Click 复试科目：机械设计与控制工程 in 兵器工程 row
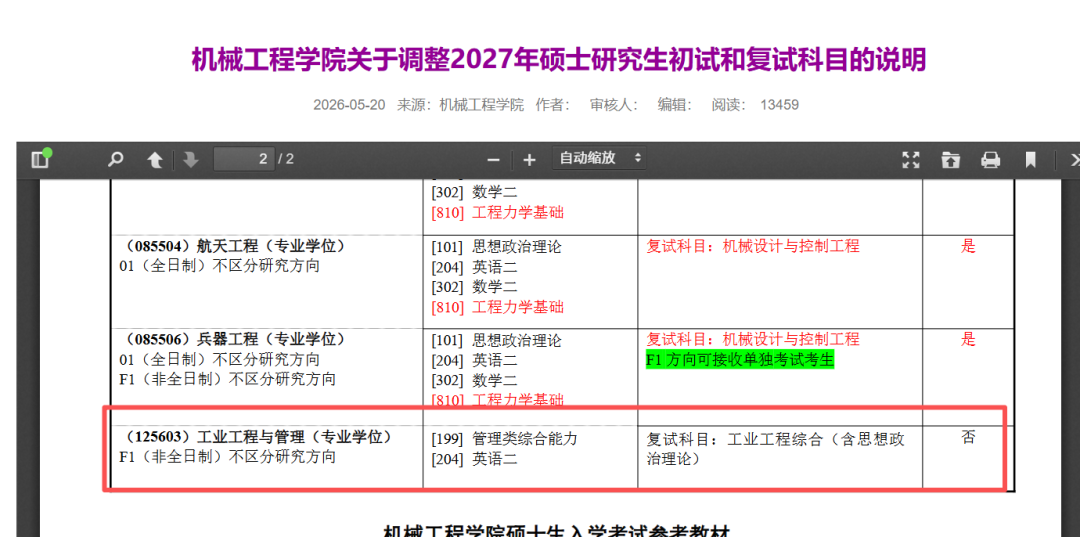Viewport: 1080px width, 537px height. (x=753, y=339)
